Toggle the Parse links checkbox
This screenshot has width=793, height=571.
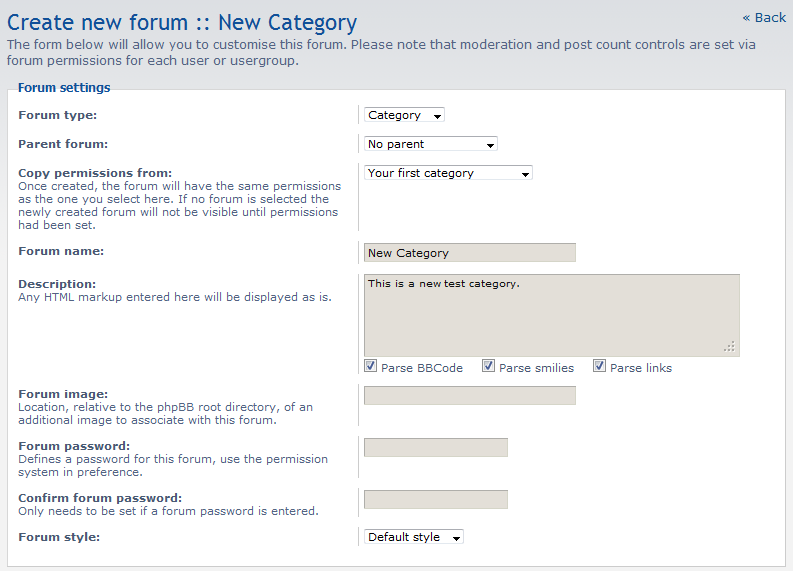pyautogui.click(x=599, y=366)
